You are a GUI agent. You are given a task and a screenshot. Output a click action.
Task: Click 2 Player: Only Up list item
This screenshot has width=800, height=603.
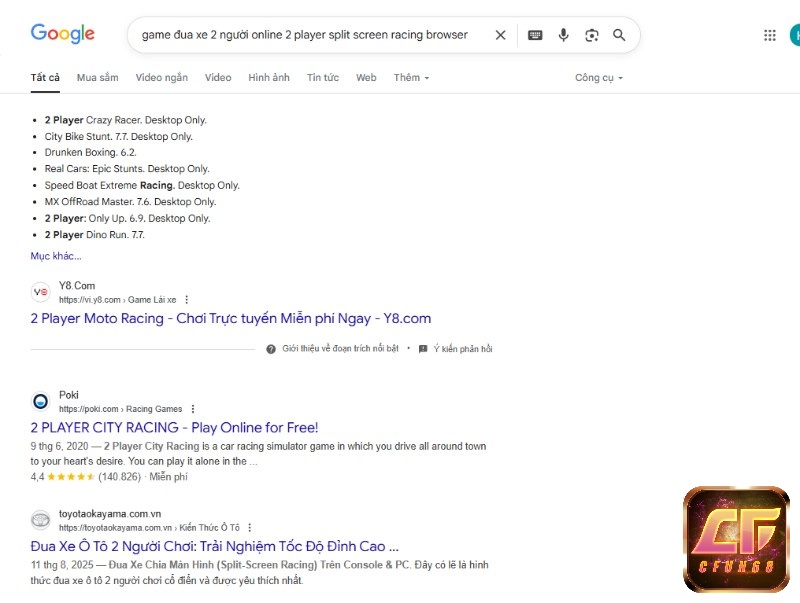coord(127,218)
